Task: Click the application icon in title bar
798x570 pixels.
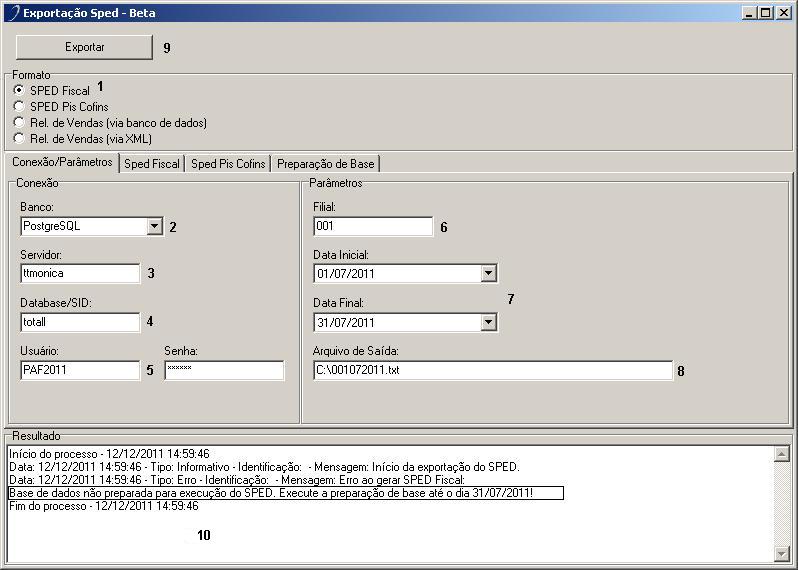Action: coord(12,13)
